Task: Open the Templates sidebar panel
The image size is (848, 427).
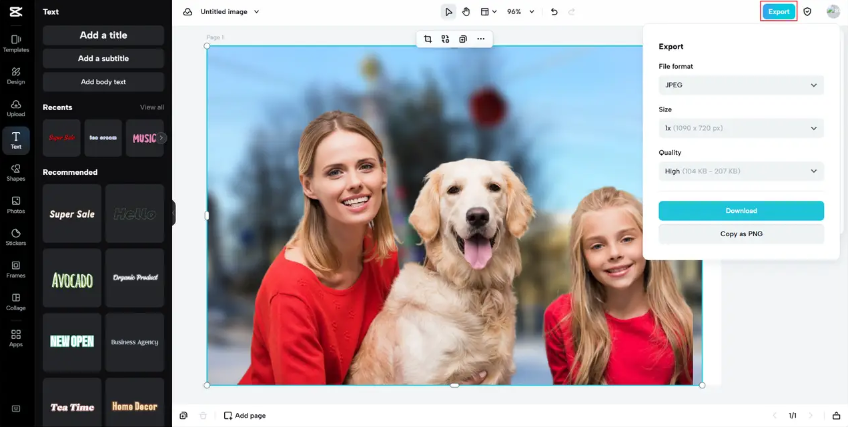Action: [x=16, y=43]
